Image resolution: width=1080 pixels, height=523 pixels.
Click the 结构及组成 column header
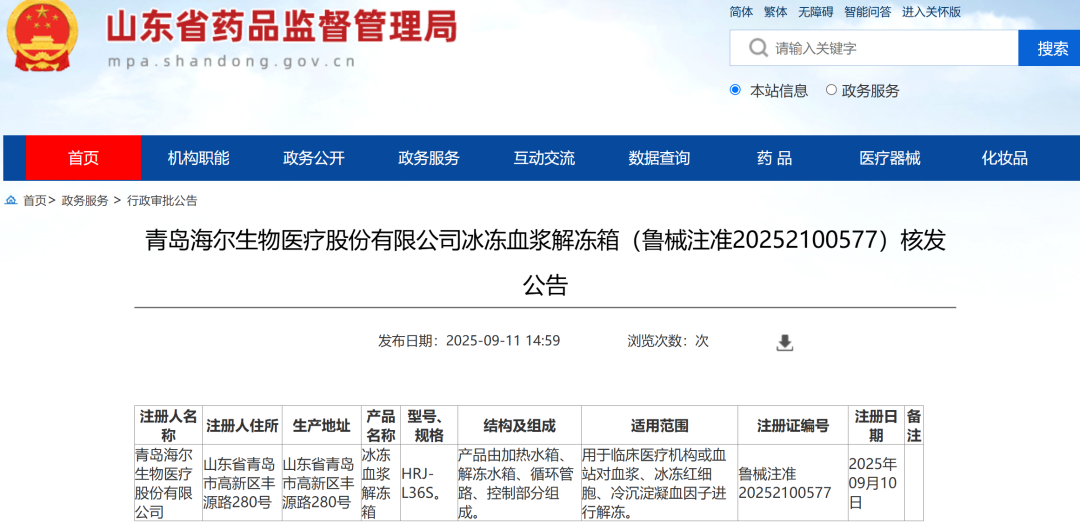point(519,425)
